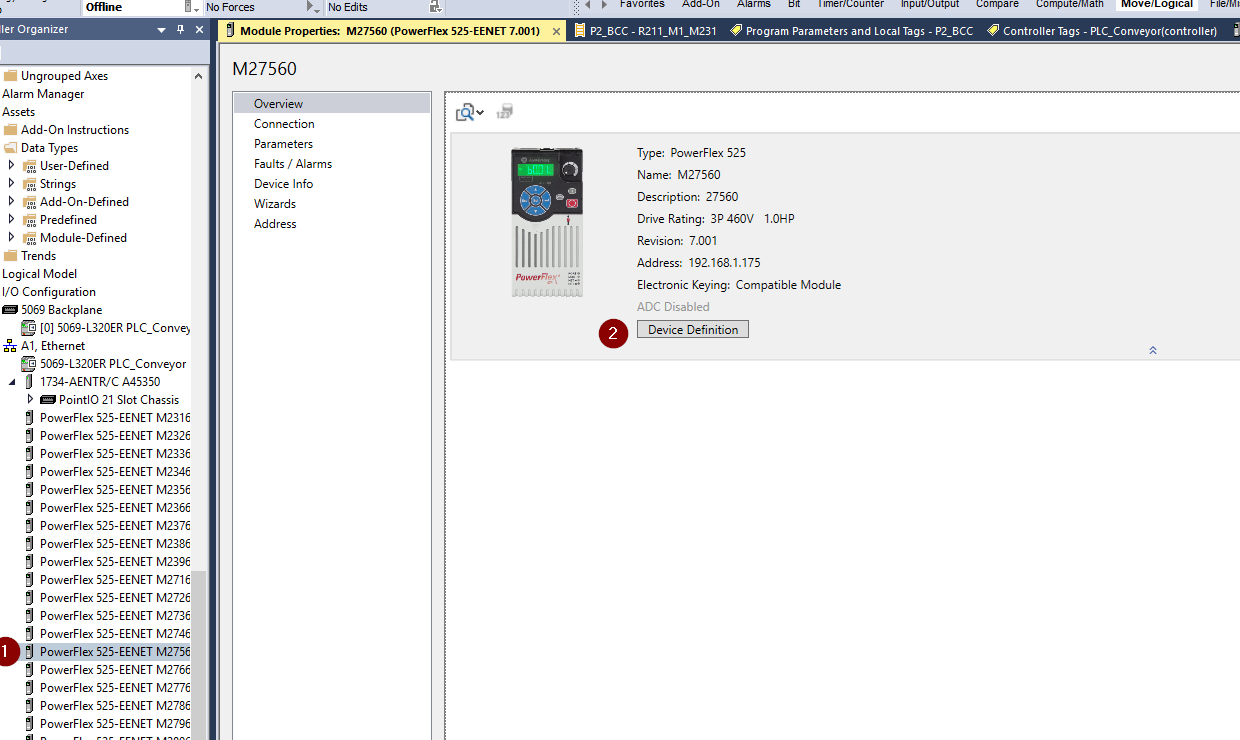This screenshot has height=740, width=1240.
Task: Click the Device Definition button
Action: (x=693, y=329)
